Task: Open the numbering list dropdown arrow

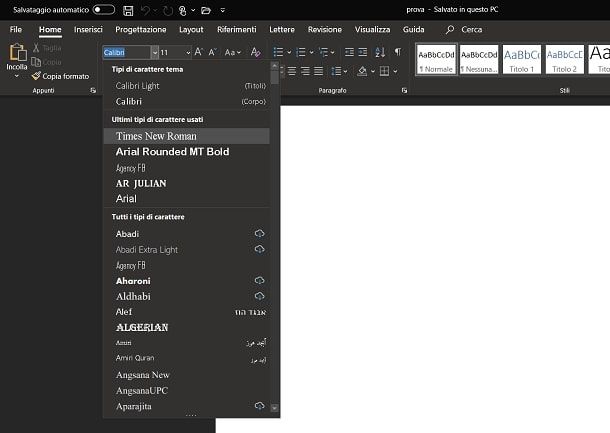Action: pyautogui.click(x=311, y=52)
